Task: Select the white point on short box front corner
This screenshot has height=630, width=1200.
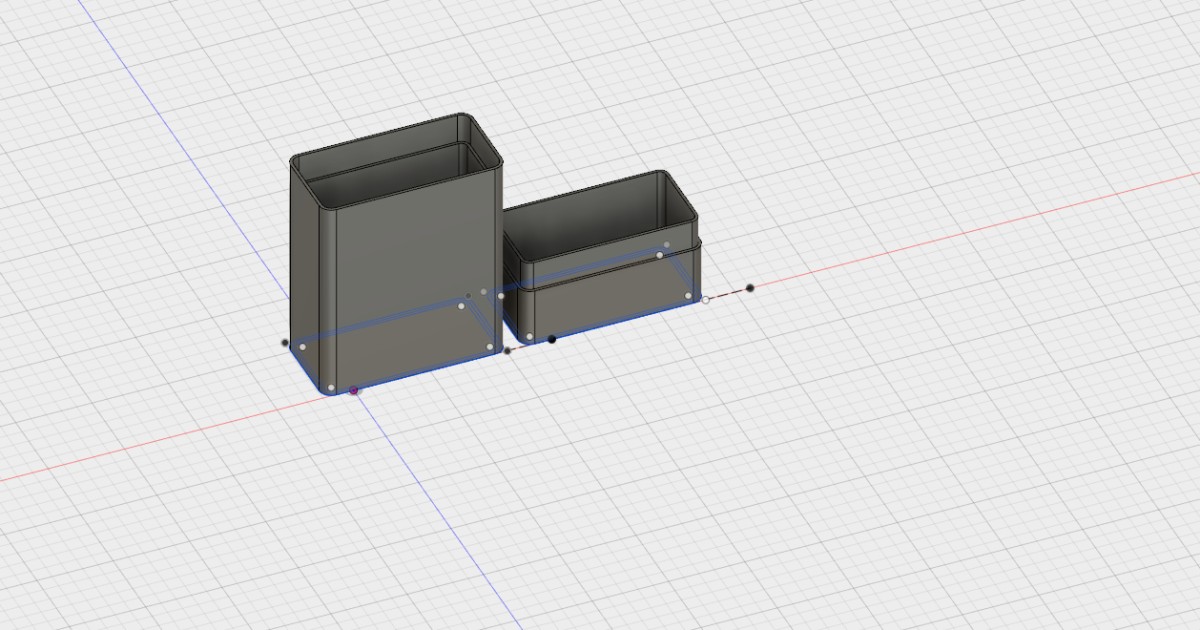Action: 530,336
